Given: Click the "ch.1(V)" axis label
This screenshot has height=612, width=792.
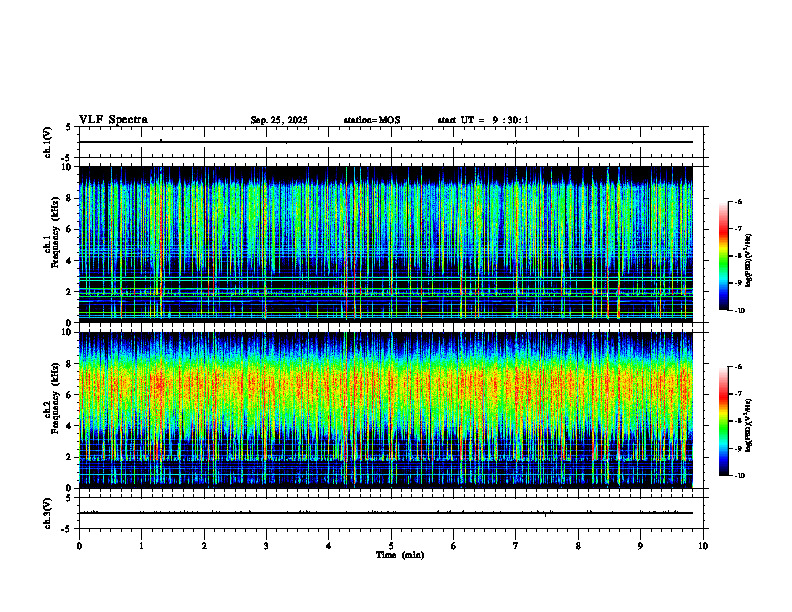Looking at the screenshot, I should coord(47,142).
